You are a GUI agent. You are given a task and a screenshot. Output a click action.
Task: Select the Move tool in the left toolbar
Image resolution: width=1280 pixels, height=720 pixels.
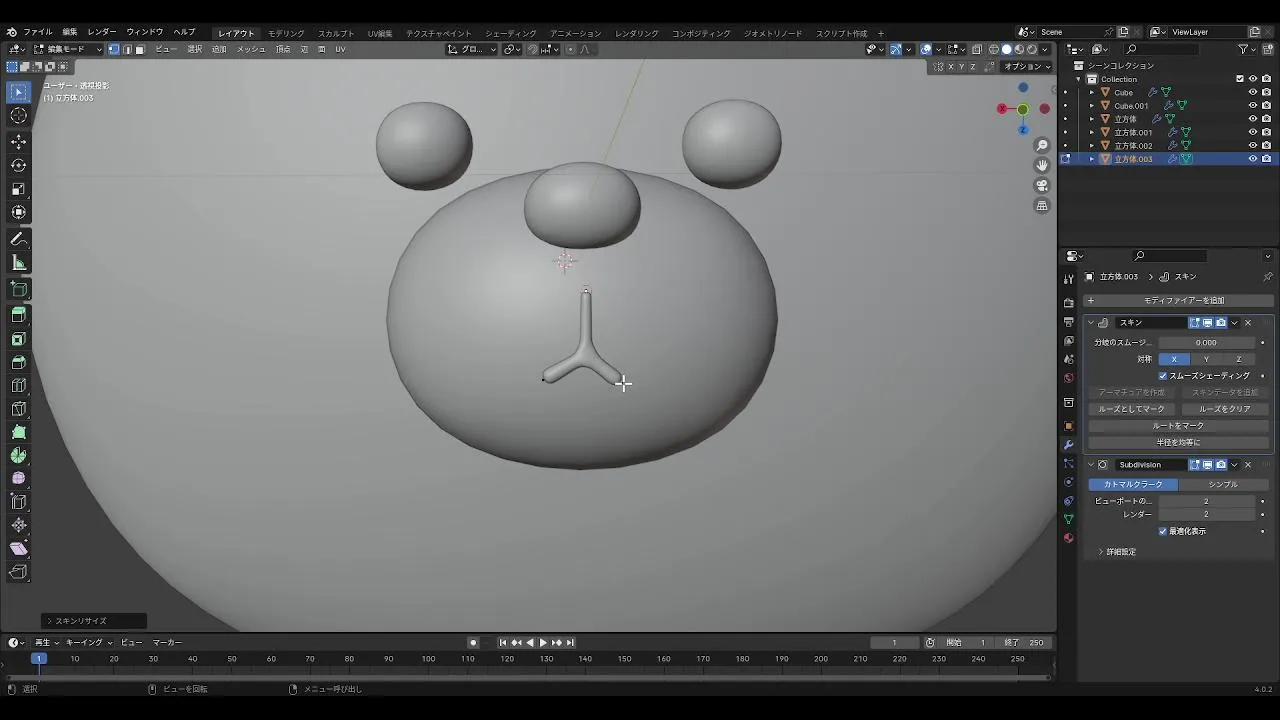pyautogui.click(x=18, y=141)
